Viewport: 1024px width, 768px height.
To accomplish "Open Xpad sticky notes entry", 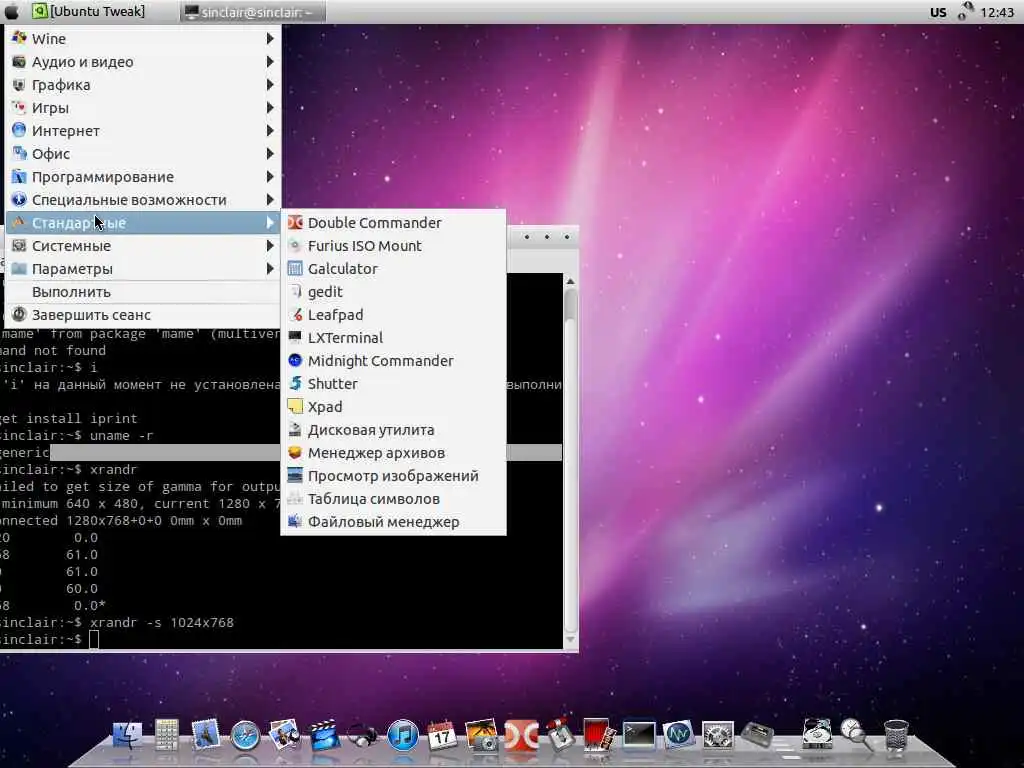I will pyautogui.click(x=393, y=407).
